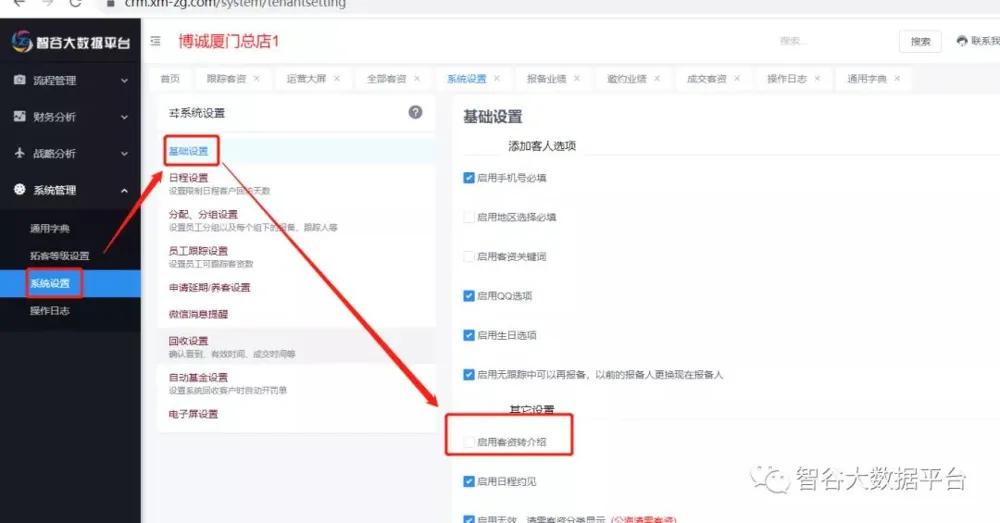This screenshot has width=1000, height=523.
Task: Close the 运营大屏 tab
Action: (336, 79)
